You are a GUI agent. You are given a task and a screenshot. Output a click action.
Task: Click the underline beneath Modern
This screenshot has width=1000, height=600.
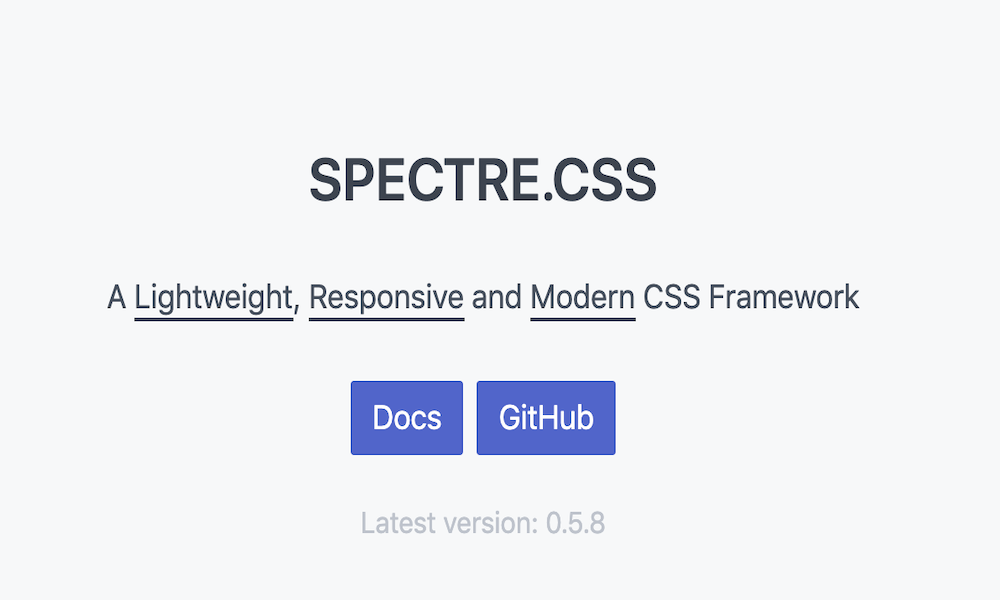pyautogui.click(x=582, y=319)
